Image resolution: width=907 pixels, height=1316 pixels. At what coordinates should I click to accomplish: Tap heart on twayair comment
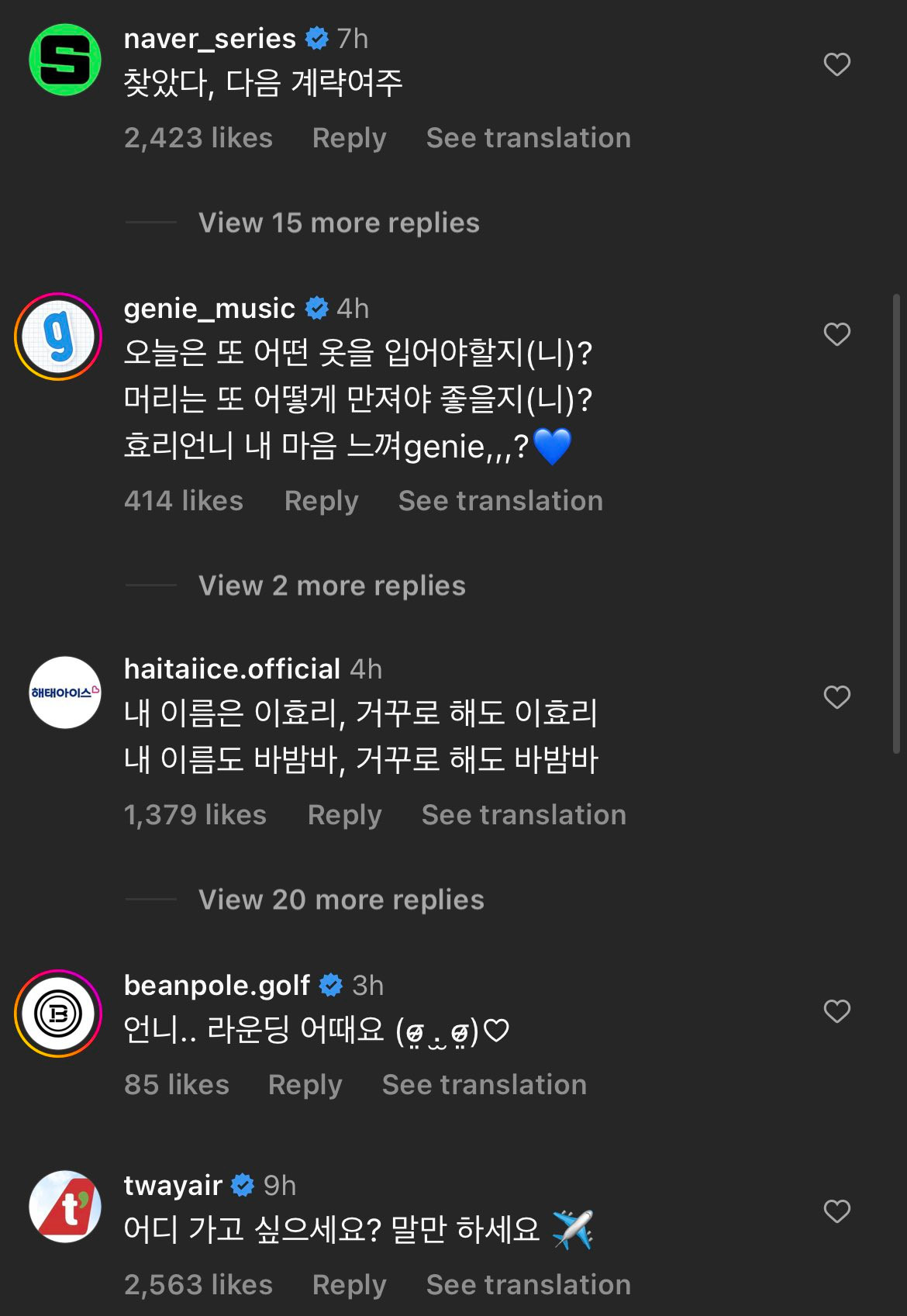pyautogui.click(x=836, y=1211)
